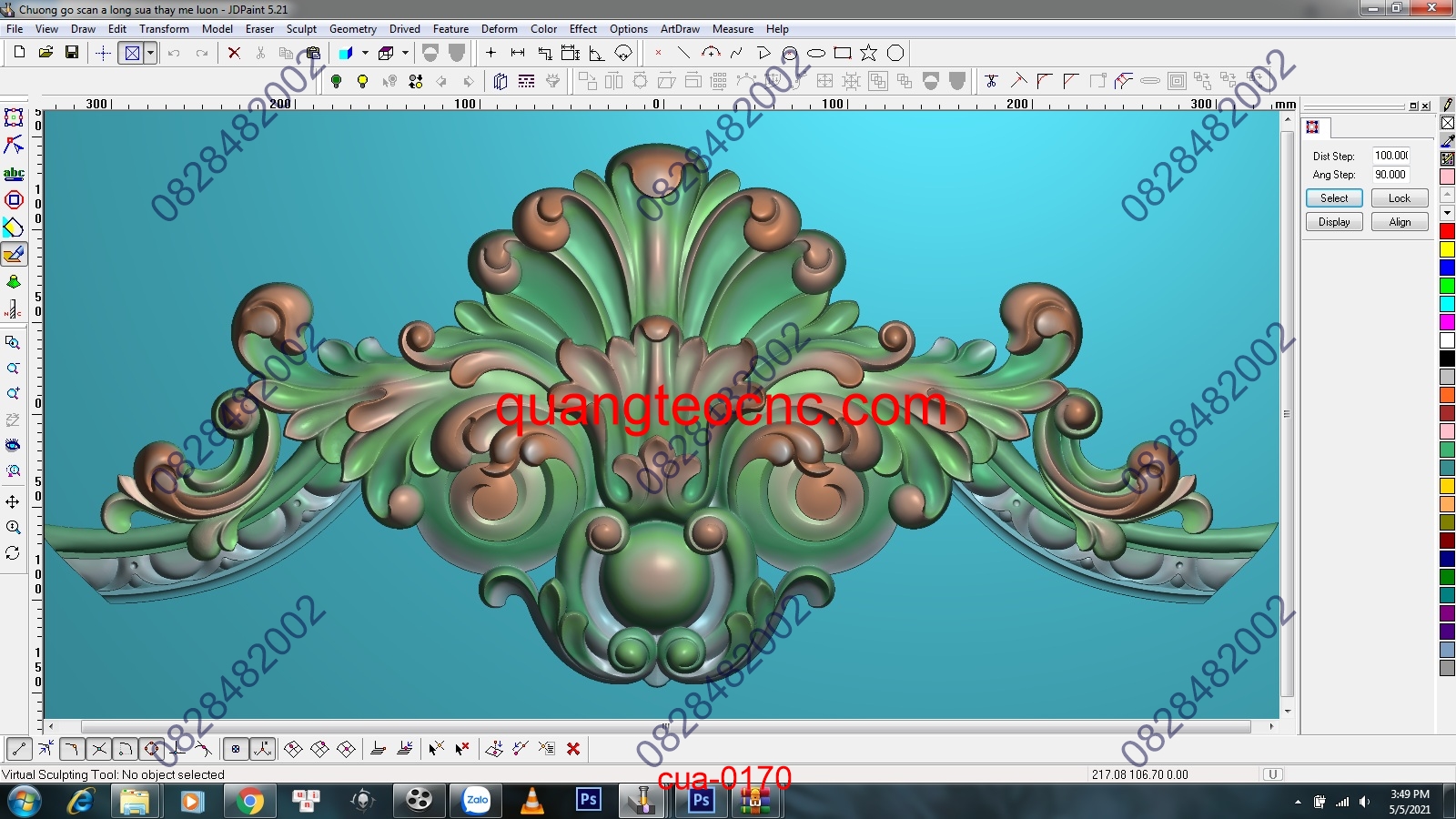The image size is (1456, 819).
Task: Toggle the boxed-X selection mode button
Action: (132, 53)
